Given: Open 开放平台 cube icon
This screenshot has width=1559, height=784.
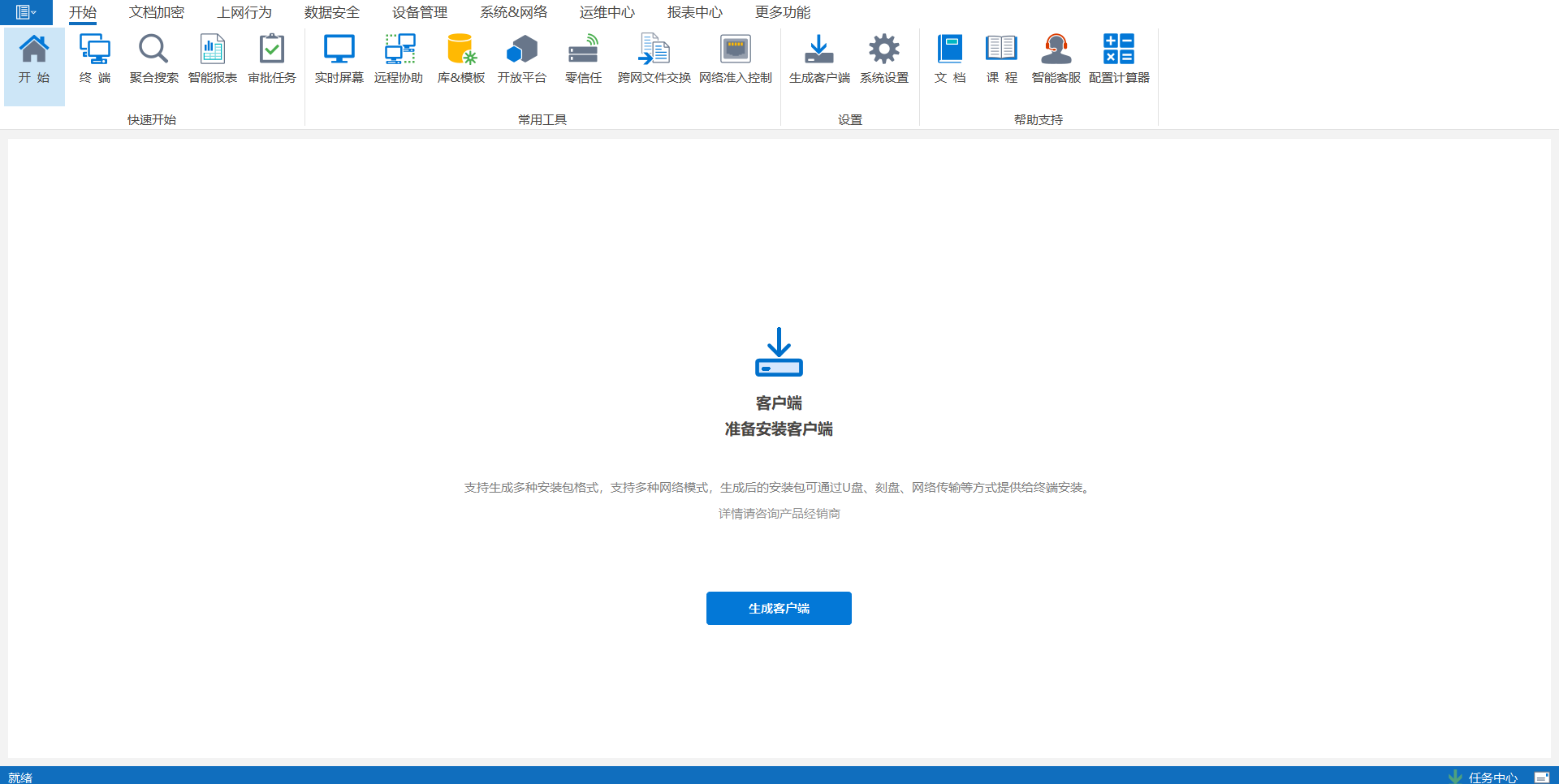Looking at the screenshot, I should point(522,50).
